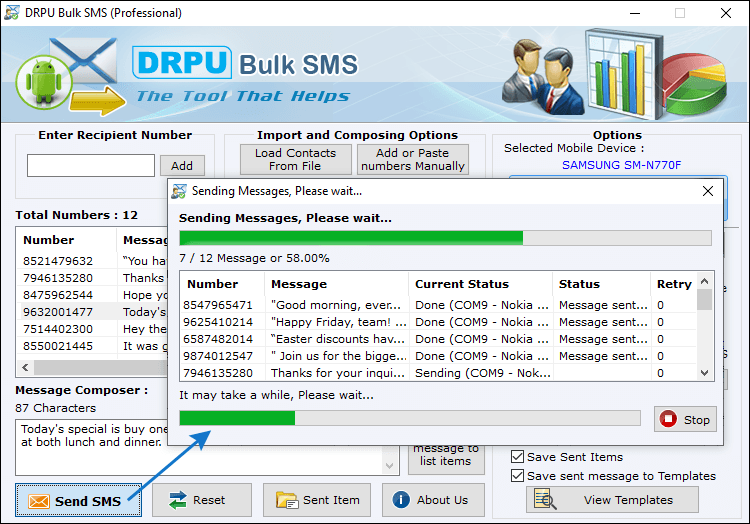Screen dimensions: 750x524
Task: Click the Android robot logo
Action: 44,83
